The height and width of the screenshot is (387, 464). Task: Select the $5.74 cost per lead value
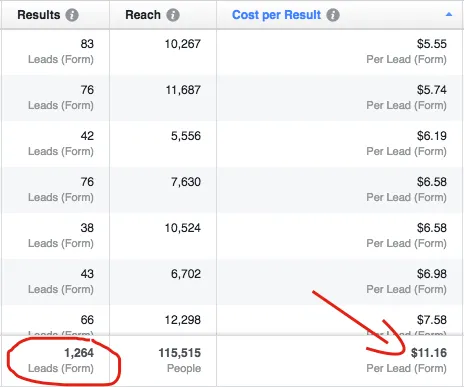click(x=432, y=90)
